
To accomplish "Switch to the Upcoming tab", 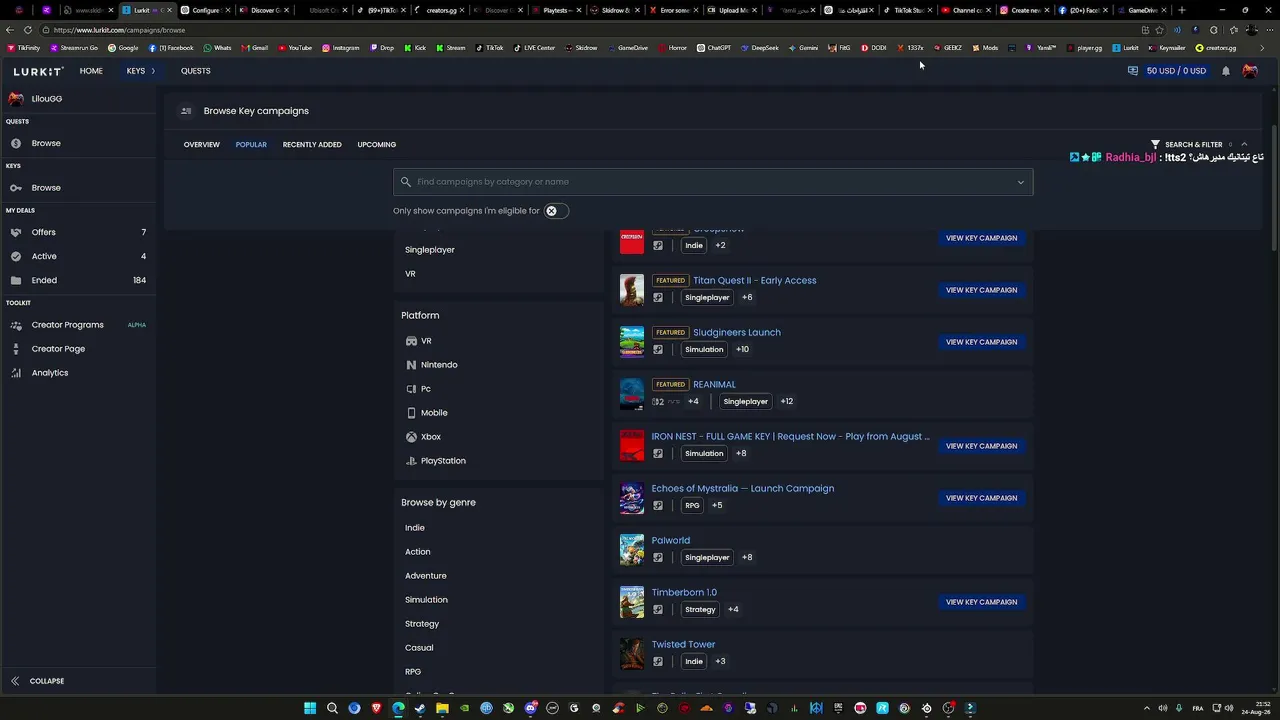I will pos(377,145).
